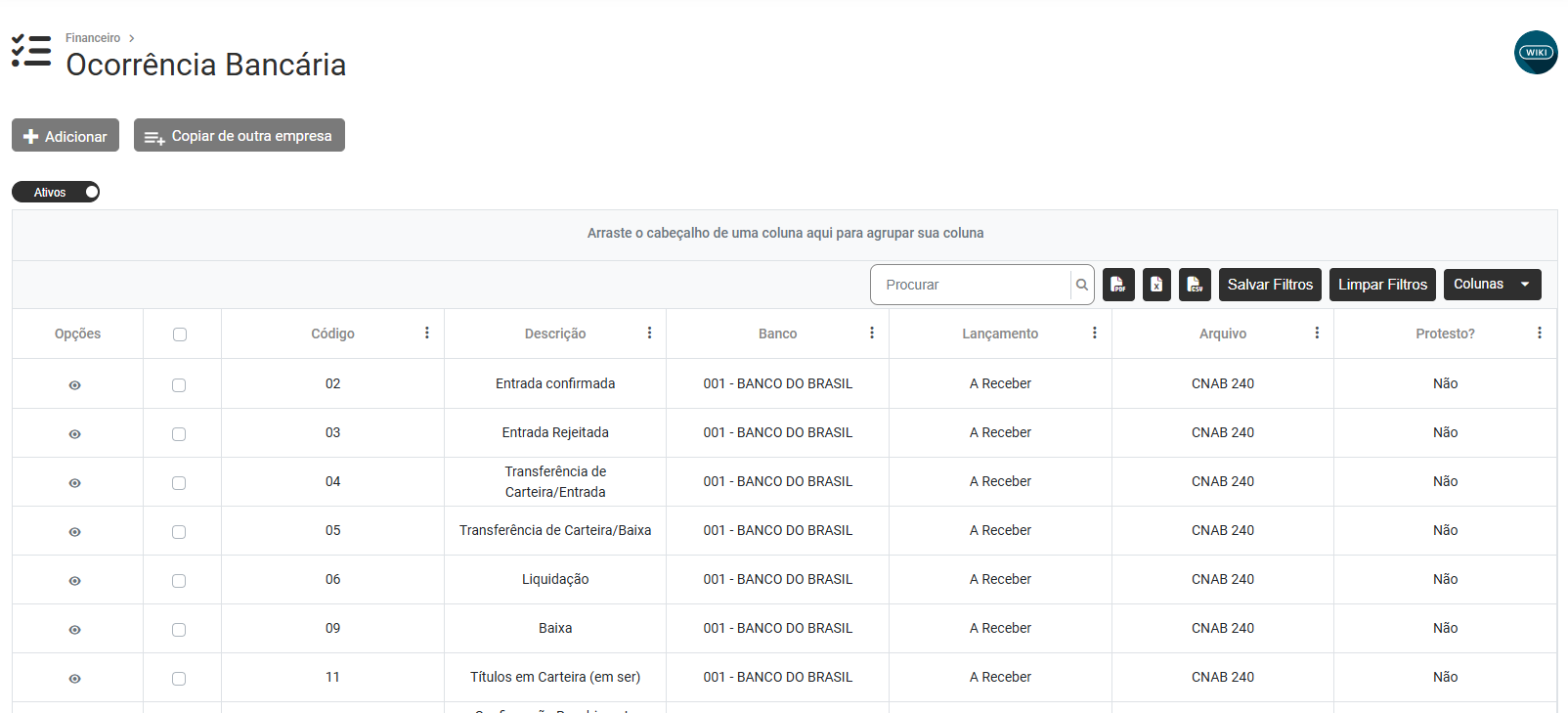Screen dimensions: 1568x713
Task: Export the table to Excel
Action: click(x=1156, y=285)
